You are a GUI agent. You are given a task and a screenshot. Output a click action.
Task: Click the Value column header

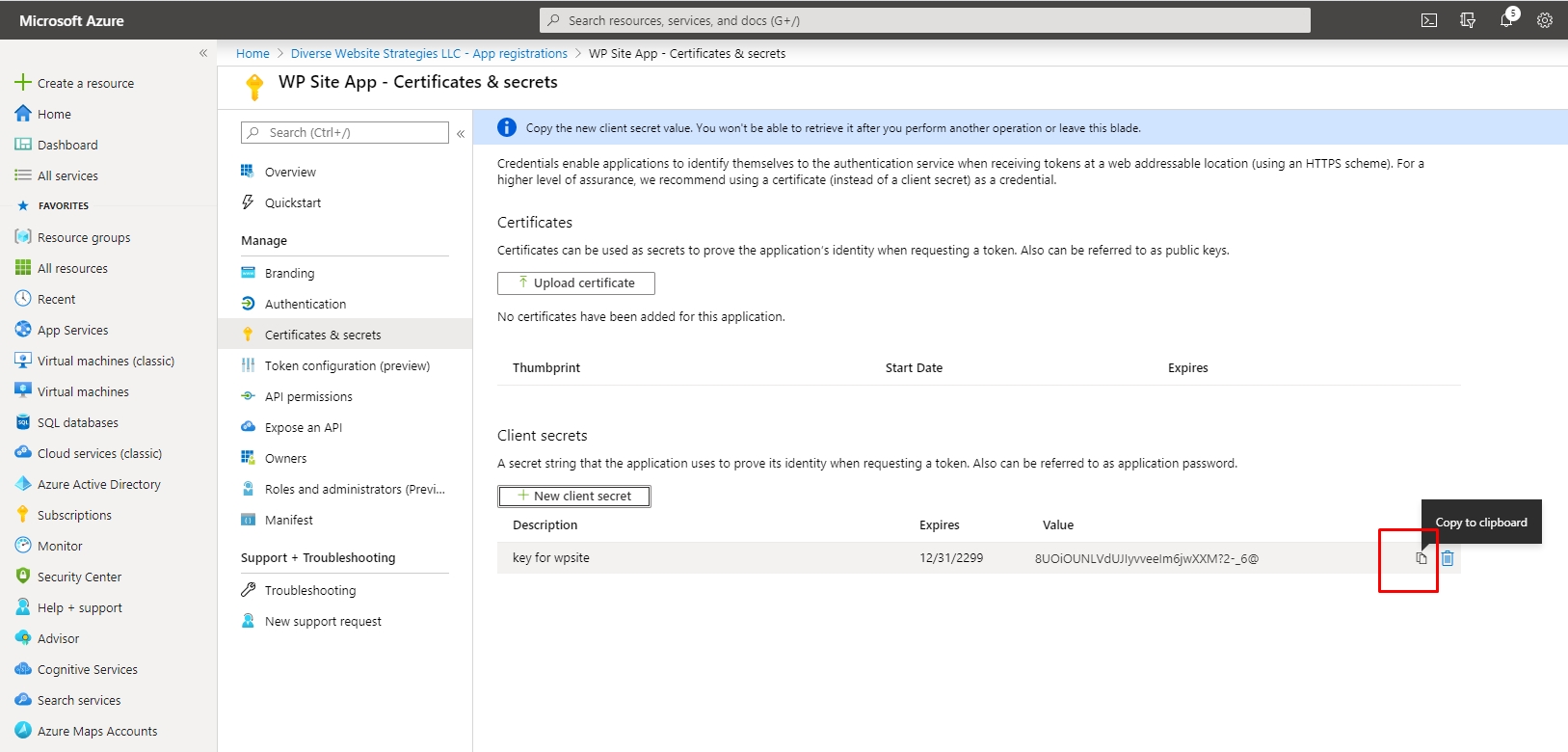pos(1058,524)
